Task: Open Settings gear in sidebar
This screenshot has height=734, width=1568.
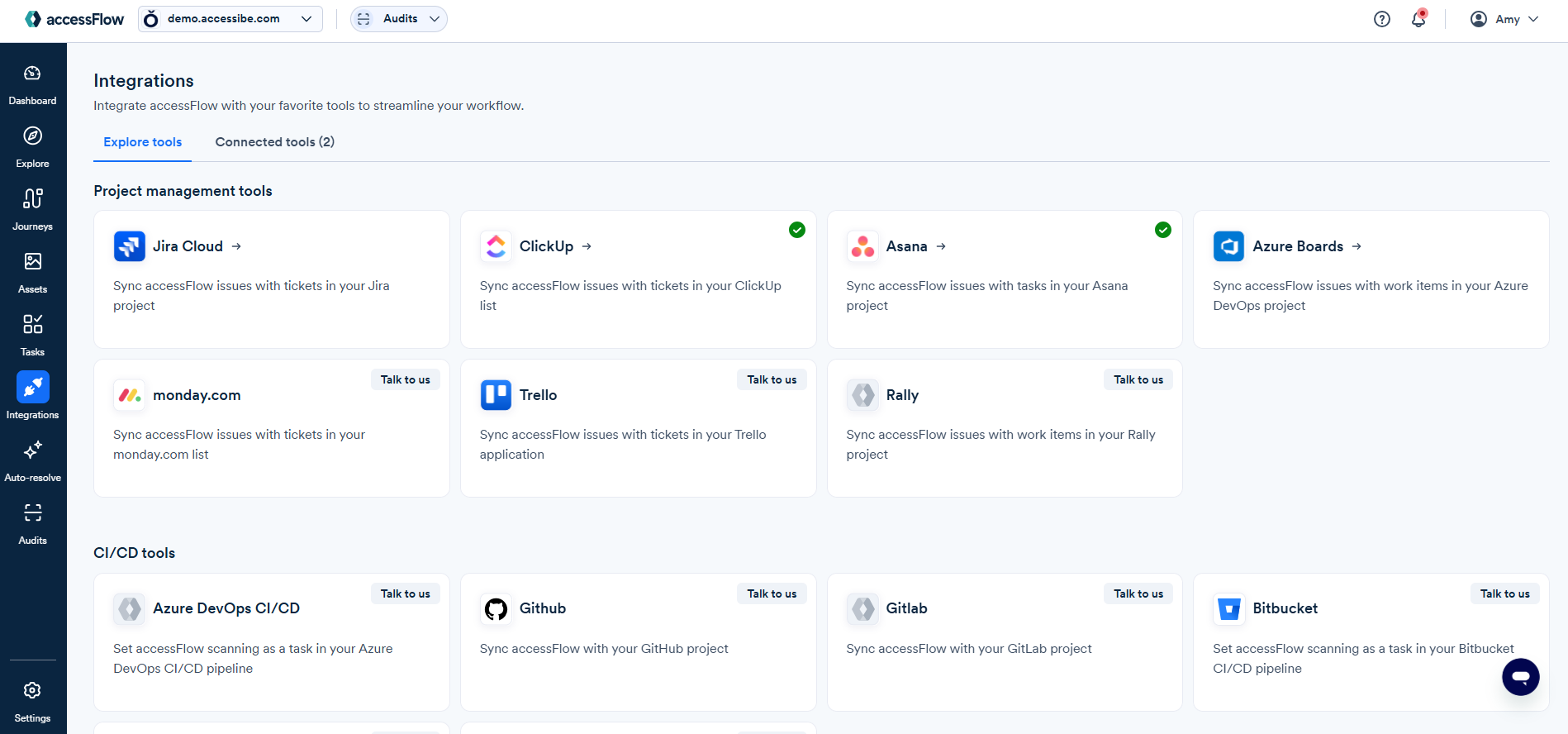Action: point(32,690)
